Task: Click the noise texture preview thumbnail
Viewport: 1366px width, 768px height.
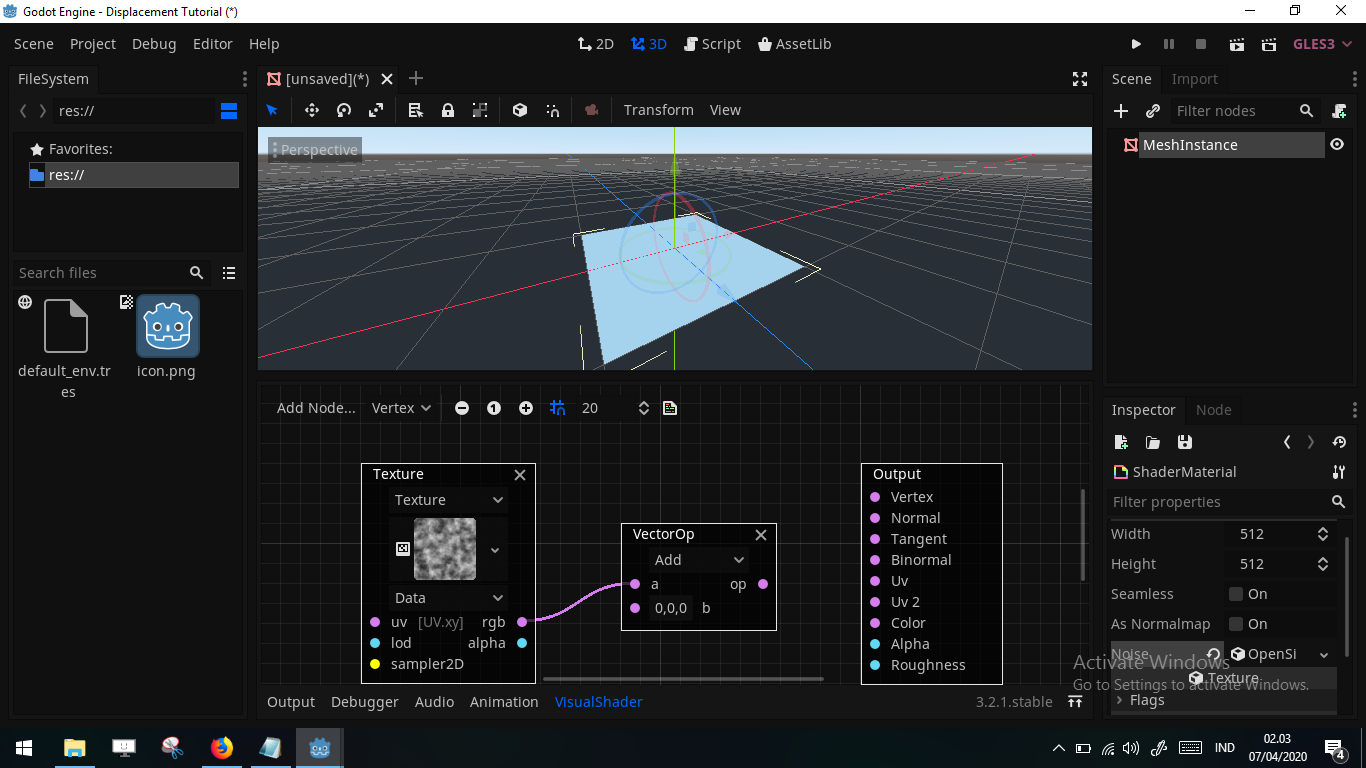Action: [444, 548]
